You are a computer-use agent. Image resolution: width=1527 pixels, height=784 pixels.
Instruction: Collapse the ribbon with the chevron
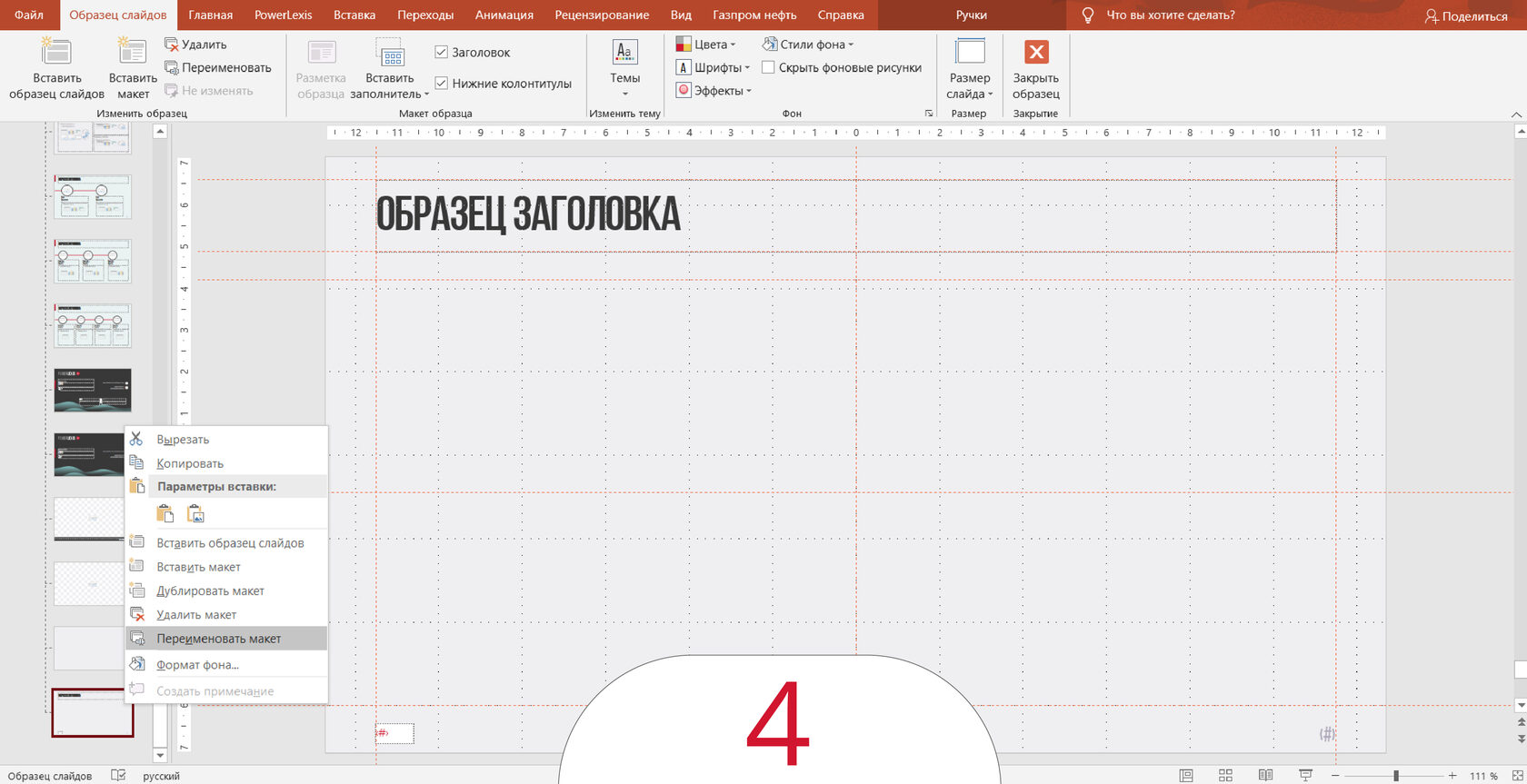[x=1516, y=114]
